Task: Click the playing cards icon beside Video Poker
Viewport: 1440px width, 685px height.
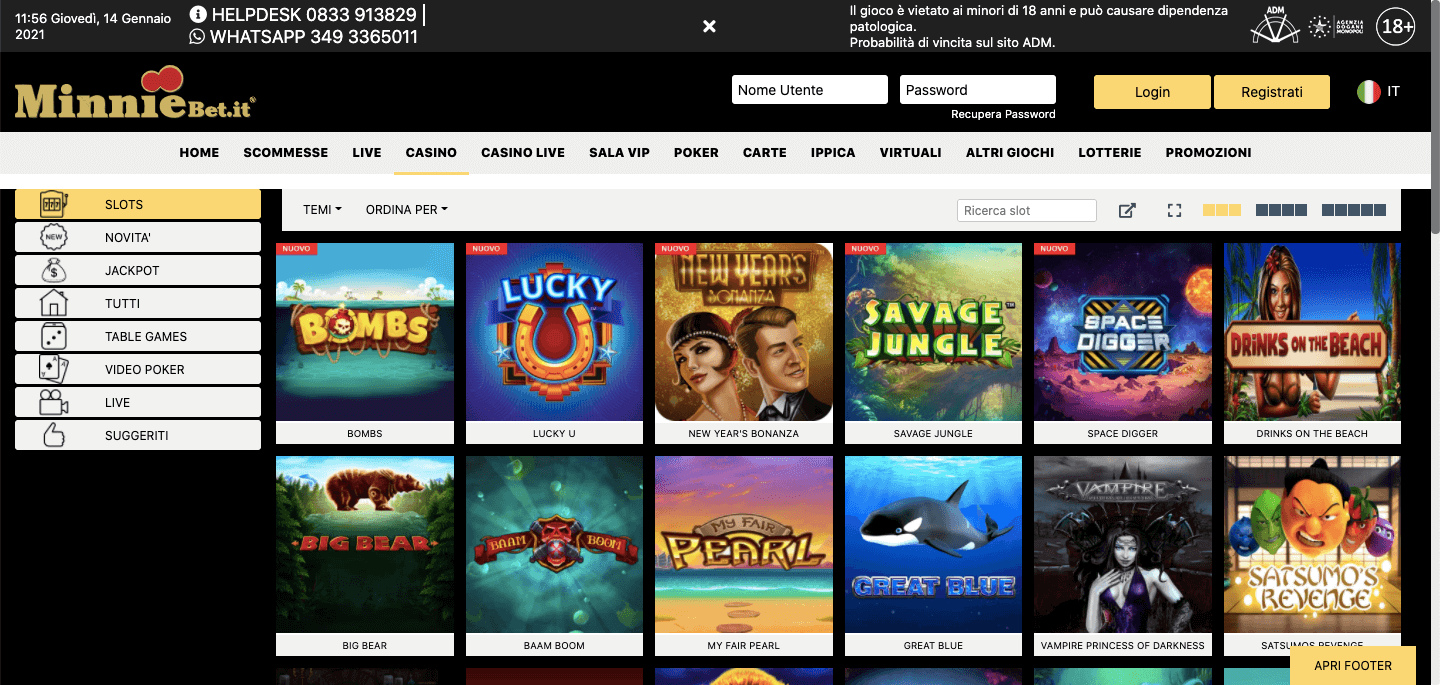Action: point(53,369)
